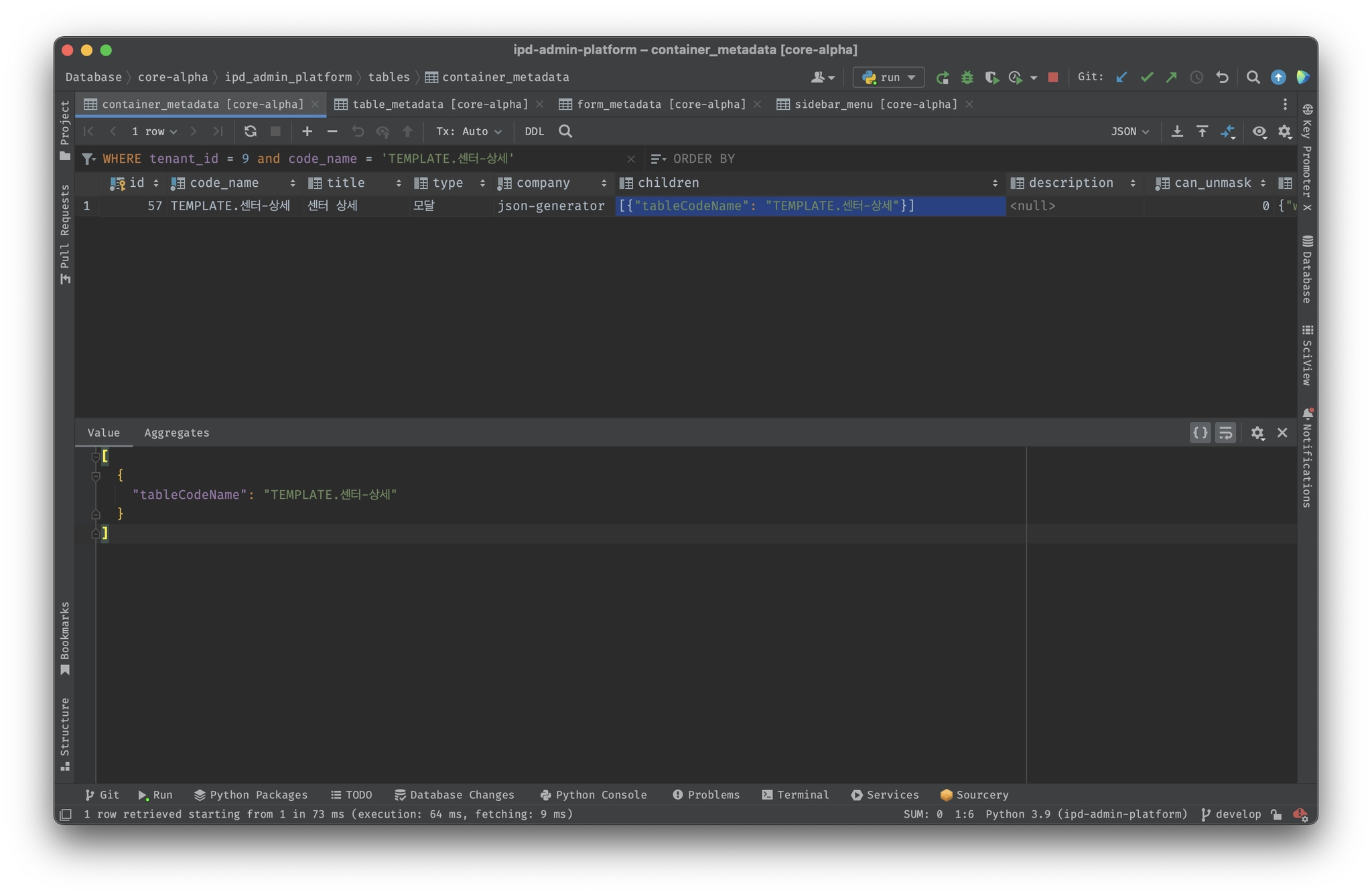
Task: Toggle the formatted value braces button
Action: (1200, 433)
